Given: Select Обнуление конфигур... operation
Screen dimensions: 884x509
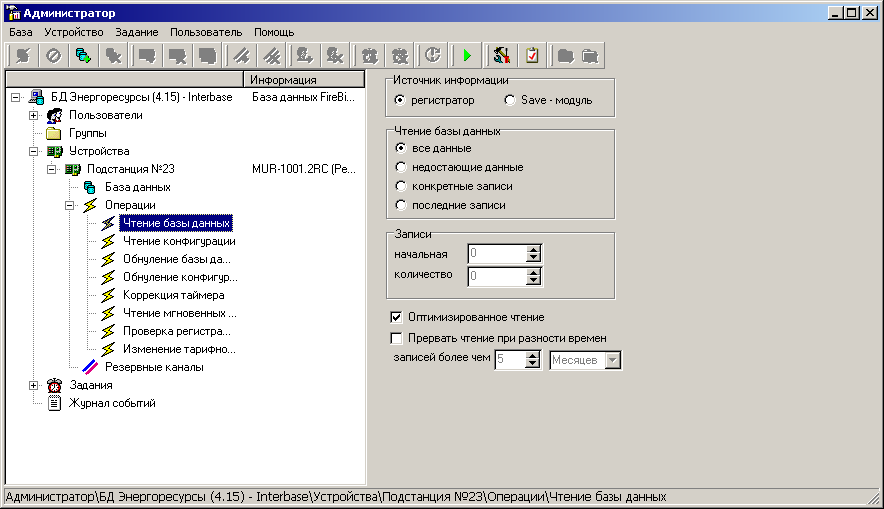Looking at the screenshot, I should point(180,277).
